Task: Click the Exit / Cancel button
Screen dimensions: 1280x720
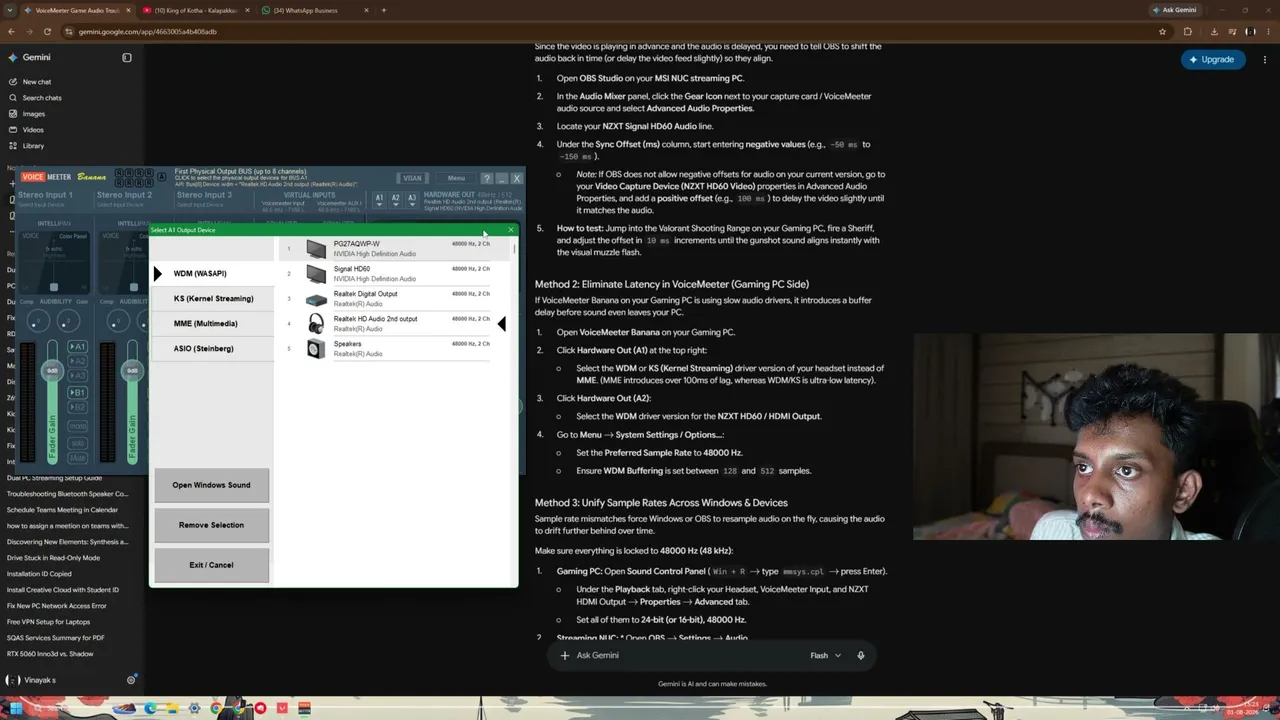Action: [x=211, y=565]
